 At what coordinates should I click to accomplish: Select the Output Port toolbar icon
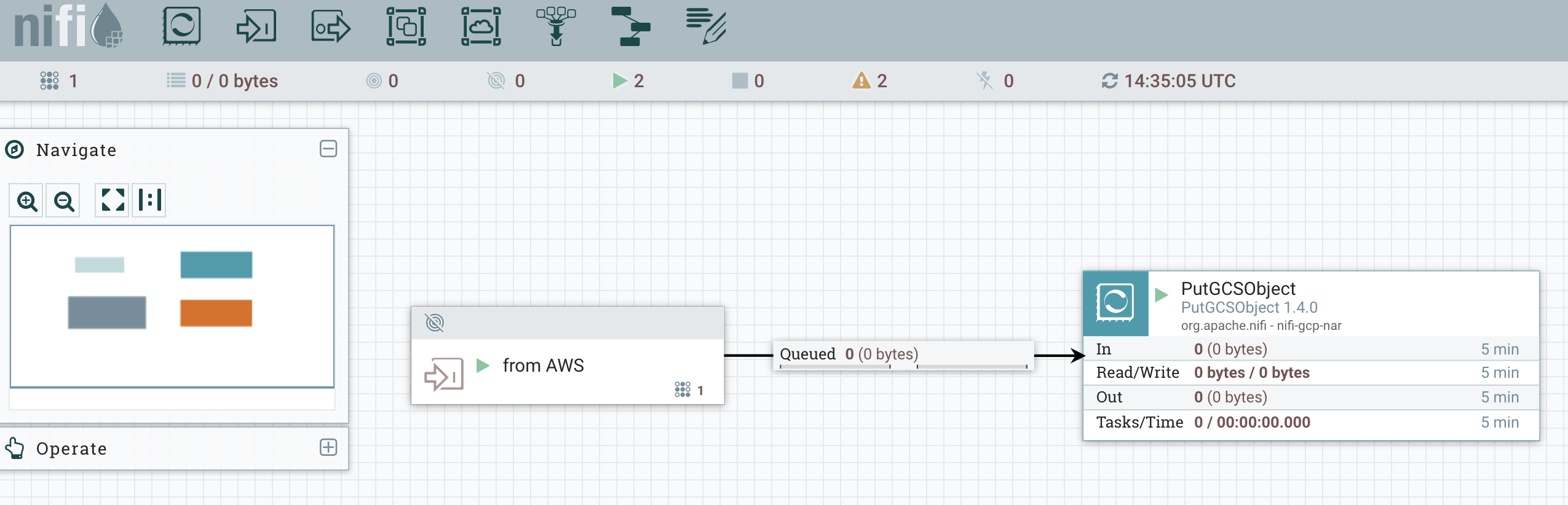coord(331,26)
